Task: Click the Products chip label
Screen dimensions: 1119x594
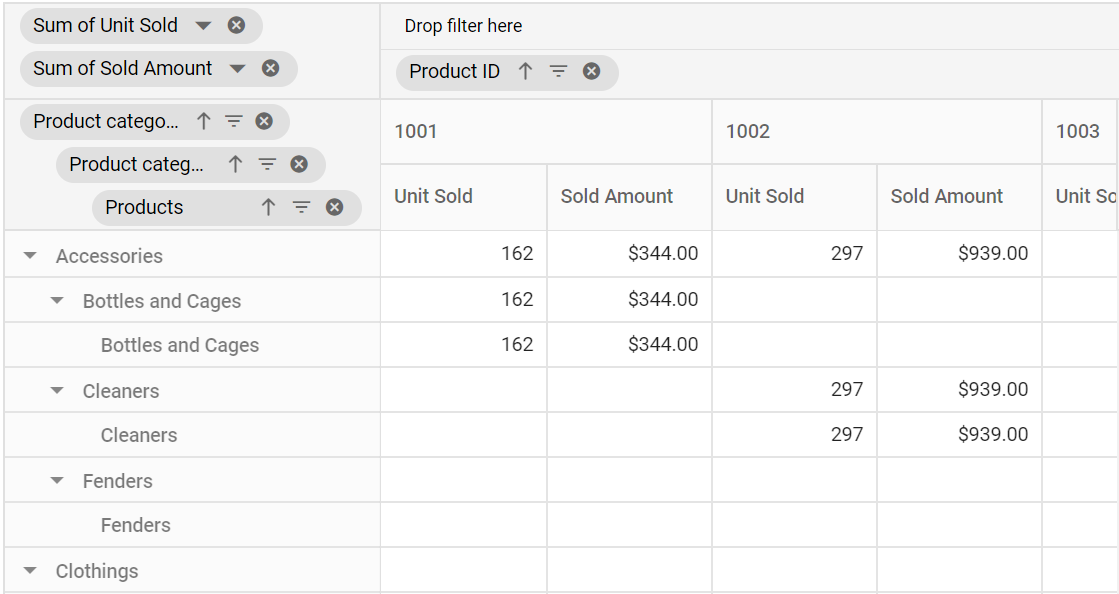Action: [x=144, y=207]
